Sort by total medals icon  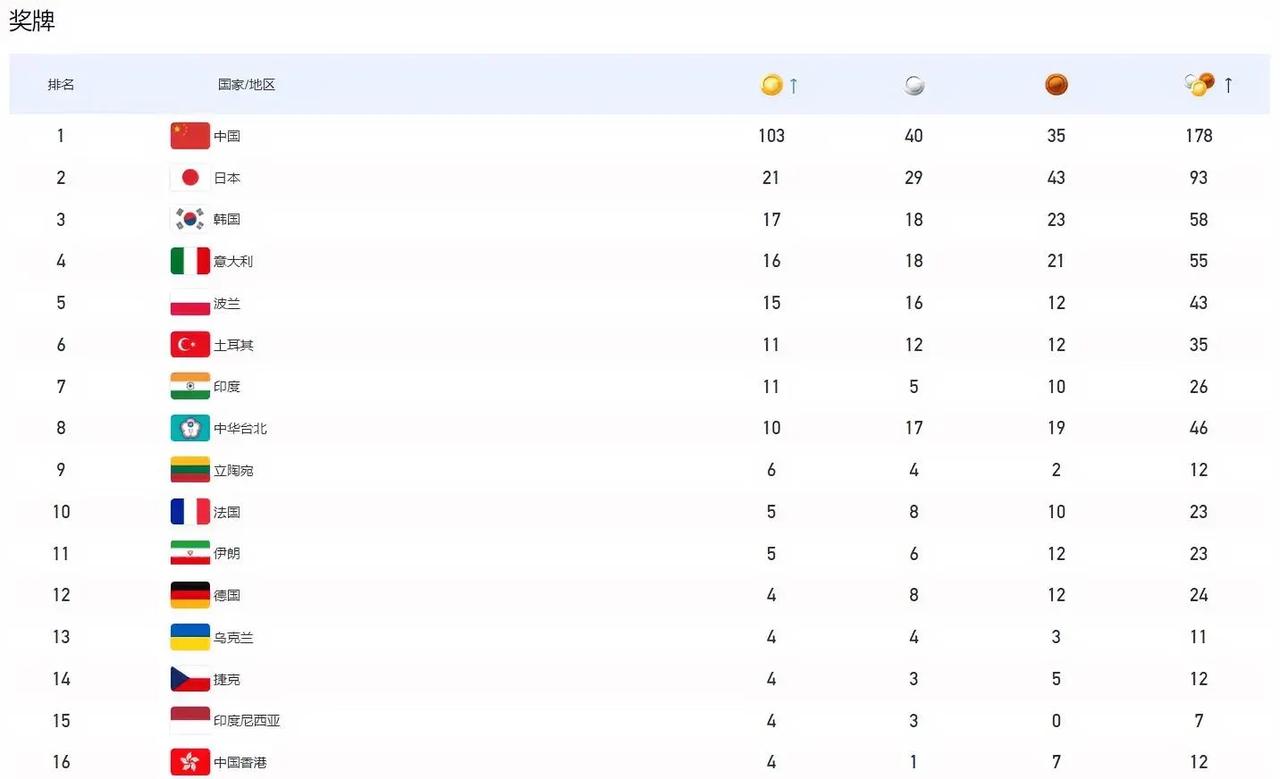(1199, 85)
